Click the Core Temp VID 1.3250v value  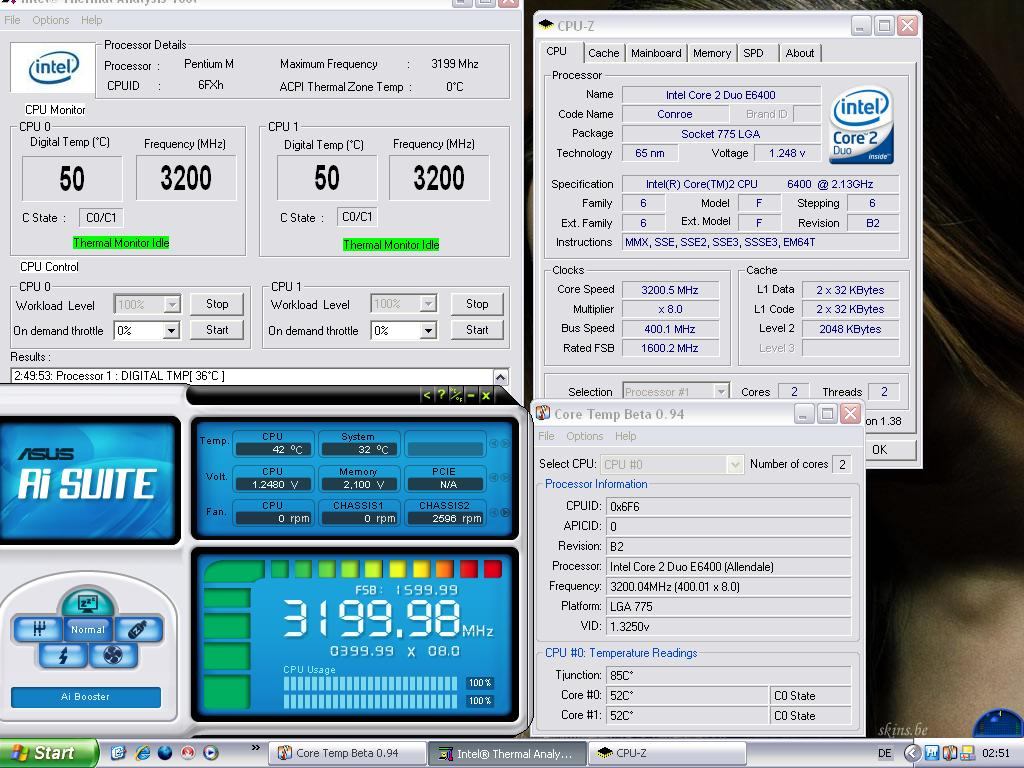point(728,626)
